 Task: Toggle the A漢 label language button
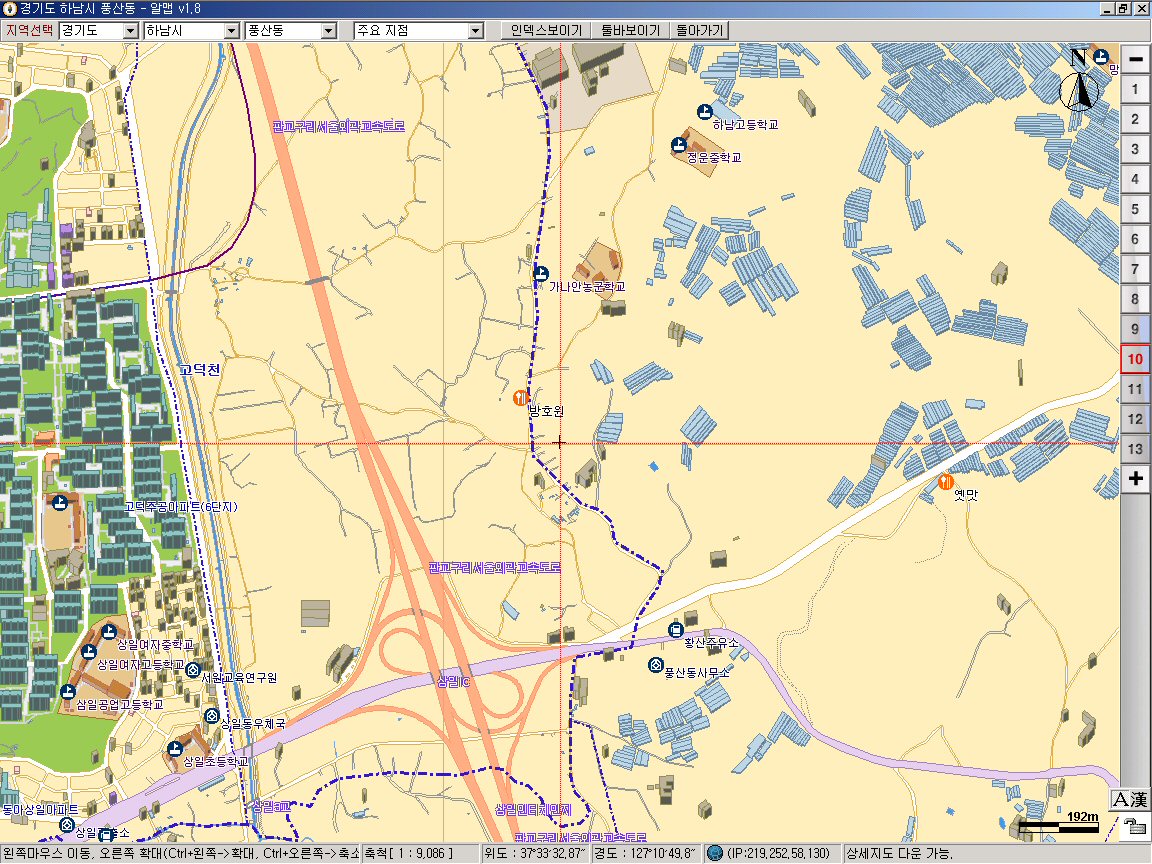coord(1129,800)
